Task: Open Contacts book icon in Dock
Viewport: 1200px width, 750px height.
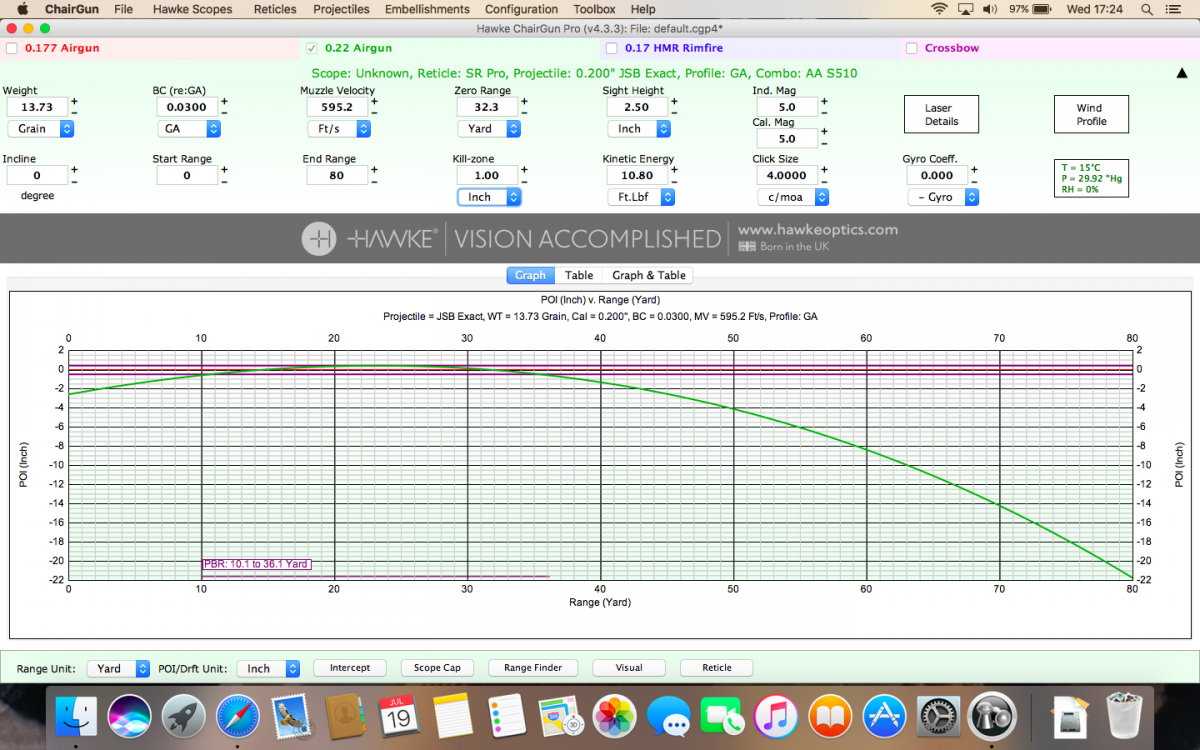Action: (x=345, y=716)
